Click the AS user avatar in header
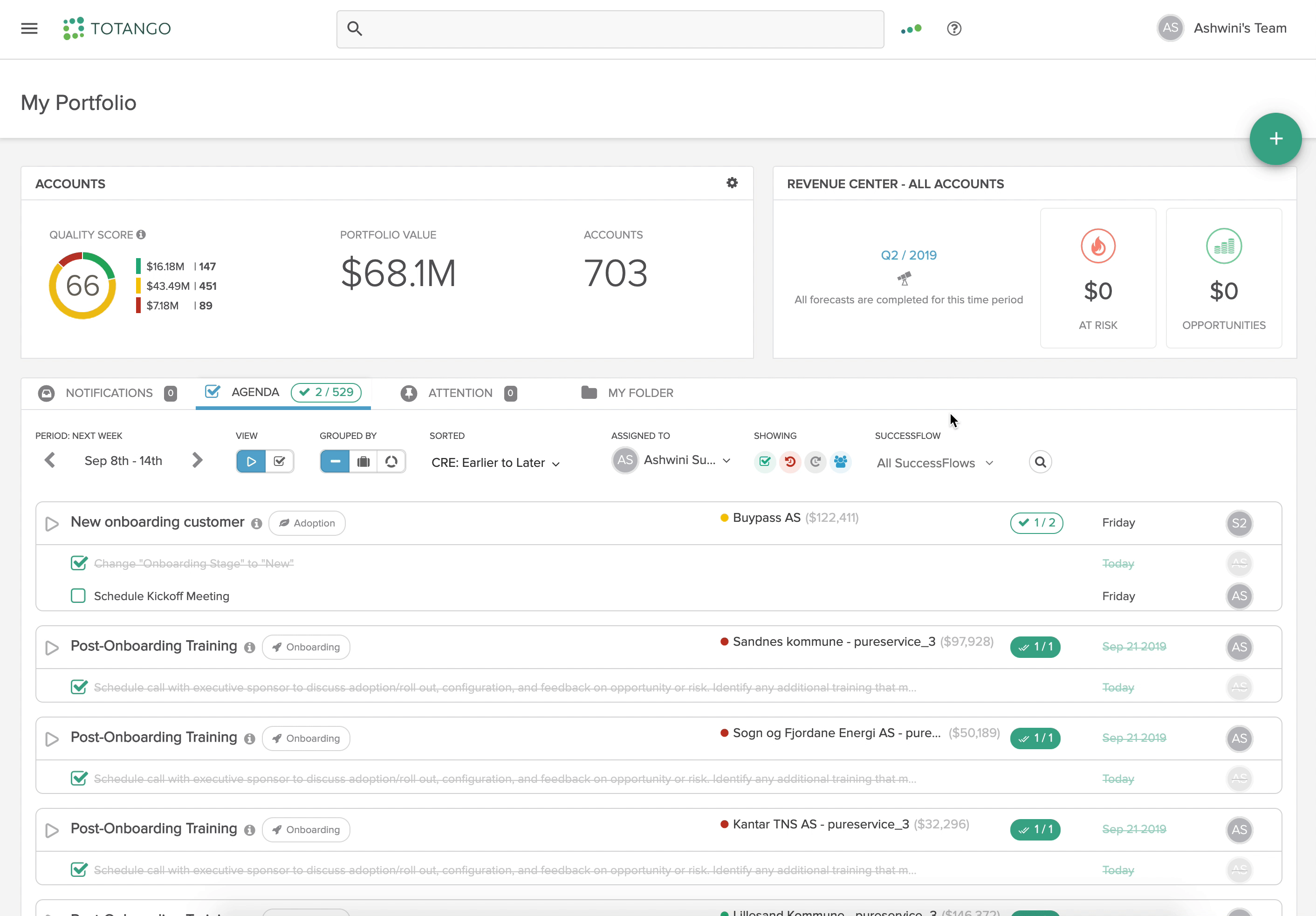Viewport: 1316px width, 916px height. click(x=1171, y=28)
